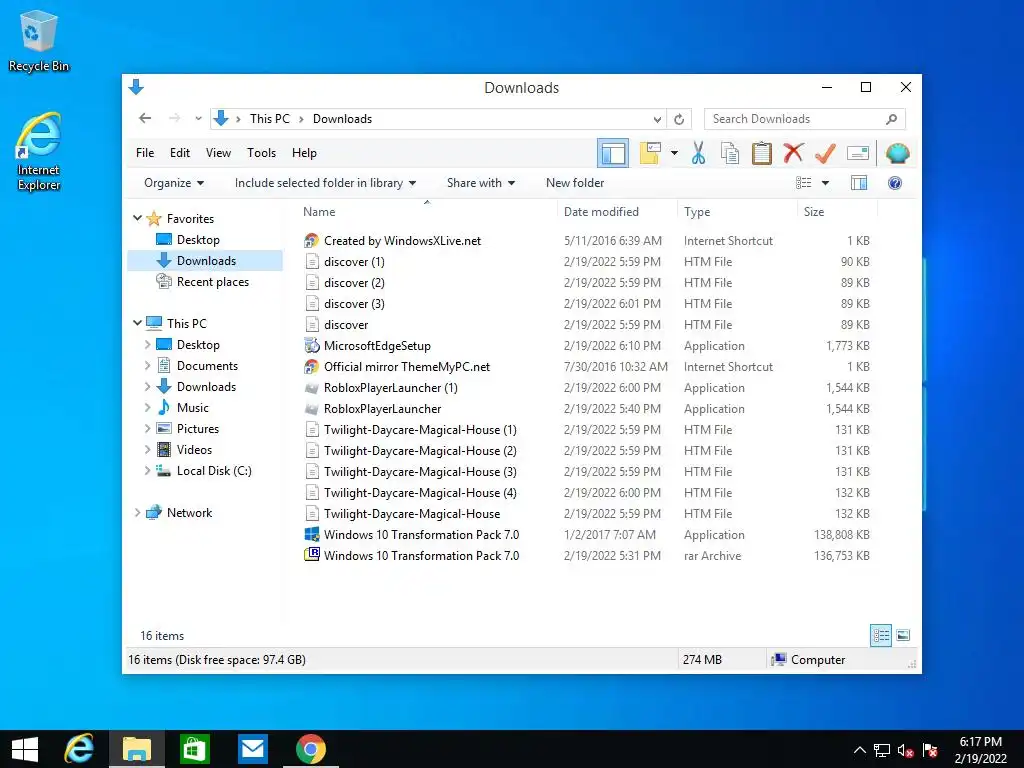Image resolution: width=1024 pixels, height=768 pixels.
Task: Click the yellow folder options toolbar icon
Action: point(650,153)
